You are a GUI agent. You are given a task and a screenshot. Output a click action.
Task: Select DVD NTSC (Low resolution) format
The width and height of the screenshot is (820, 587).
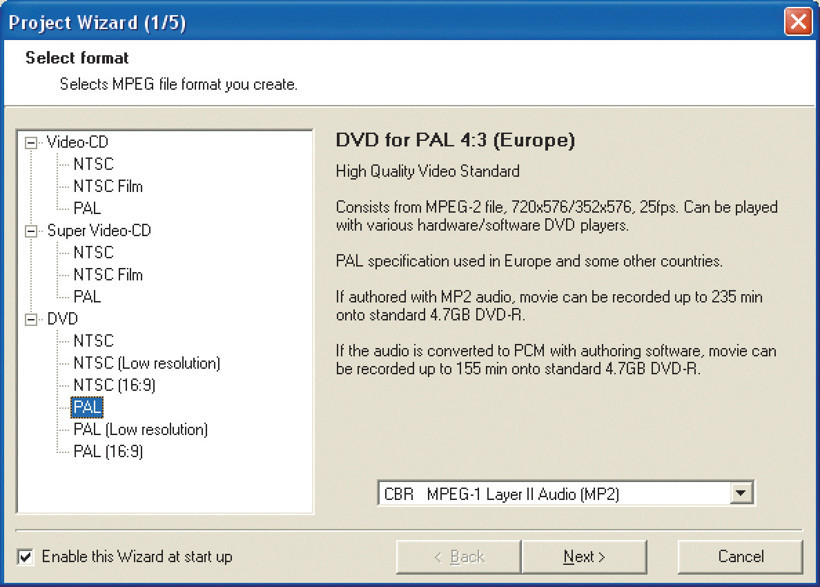(x=147, y=363)
